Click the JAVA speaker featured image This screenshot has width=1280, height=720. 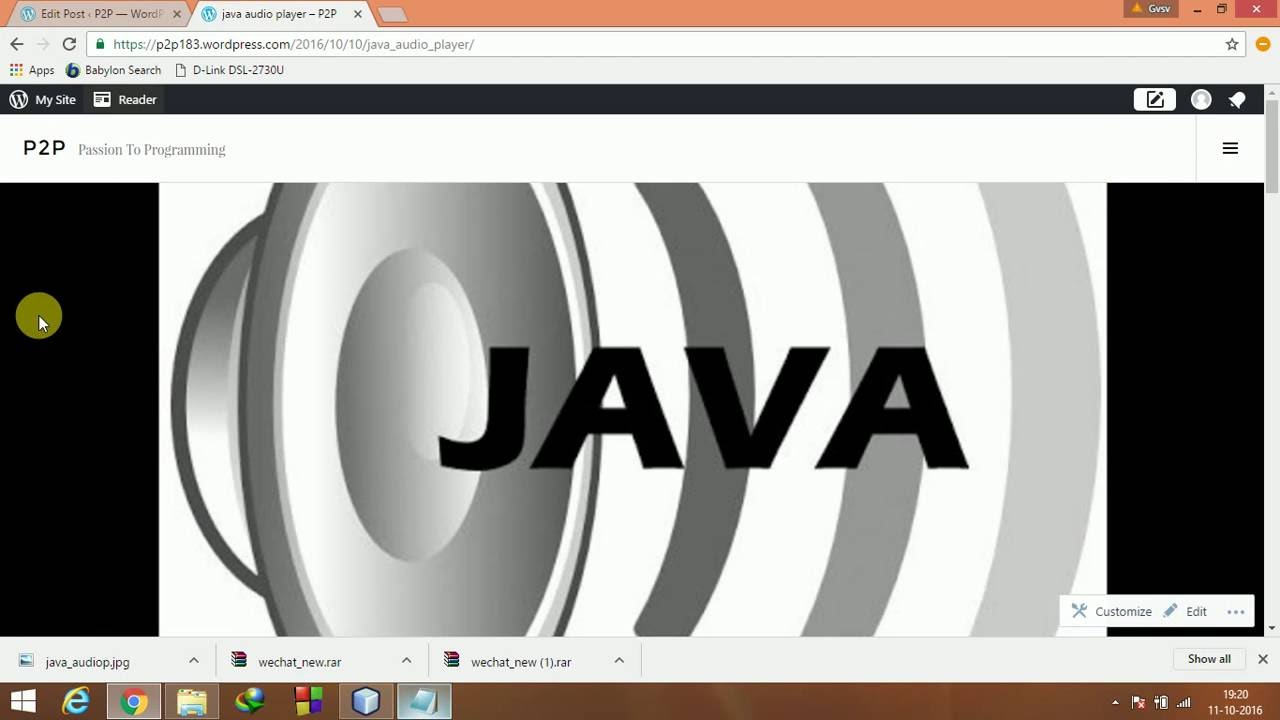633,409
